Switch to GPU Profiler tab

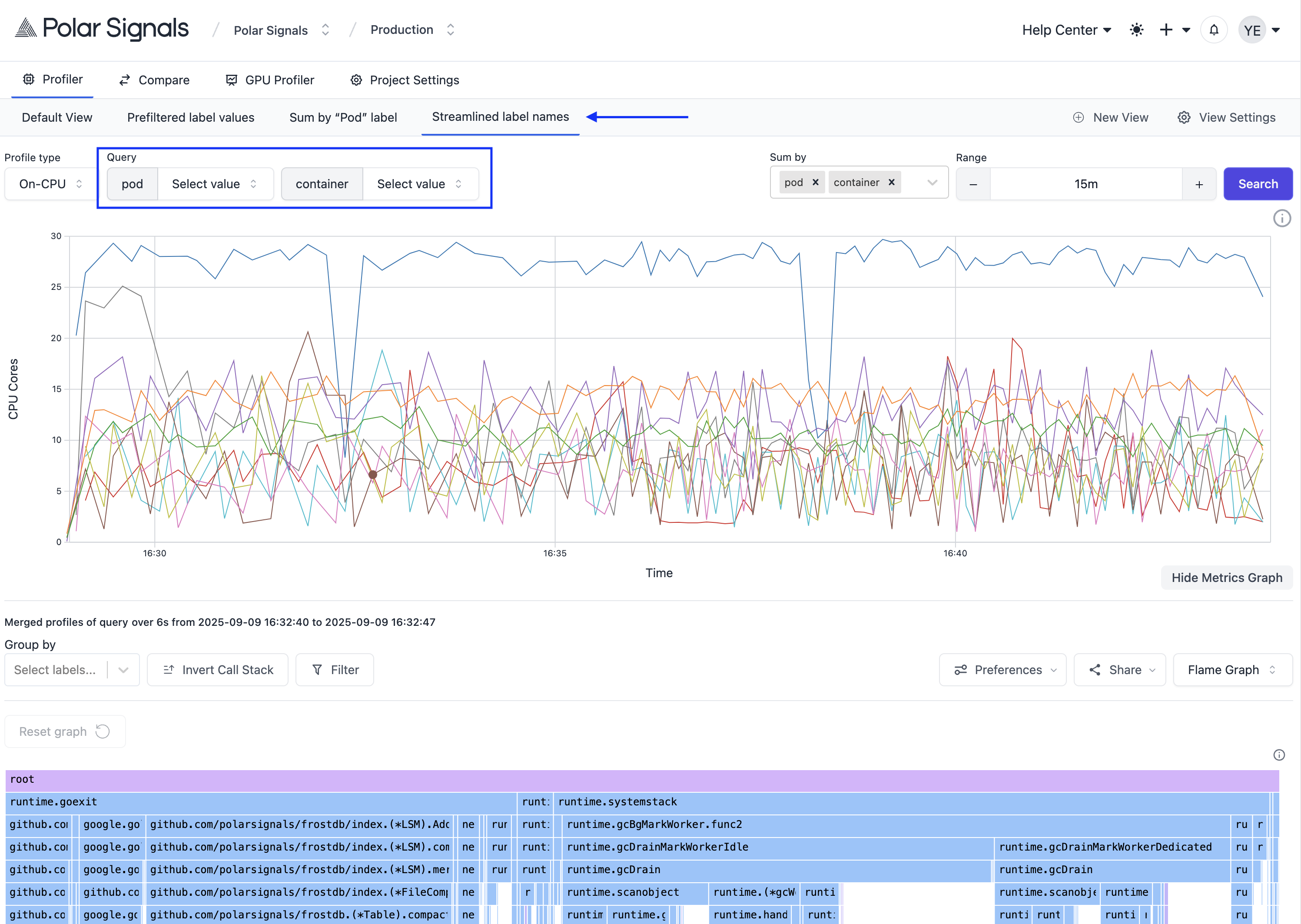(270, 80)
